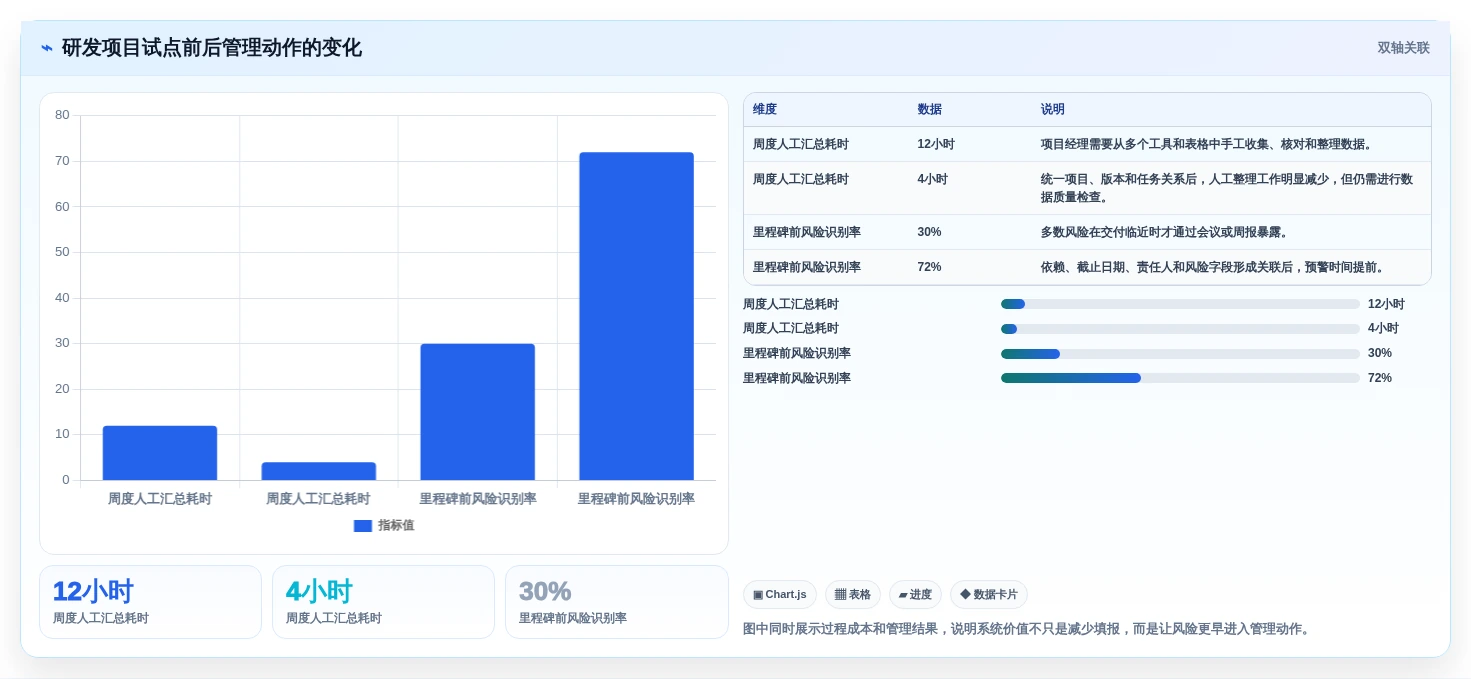1471x679 pixels.
Task: Click the 12小时 value beside its progress bar
Action: click(1386, 304)
